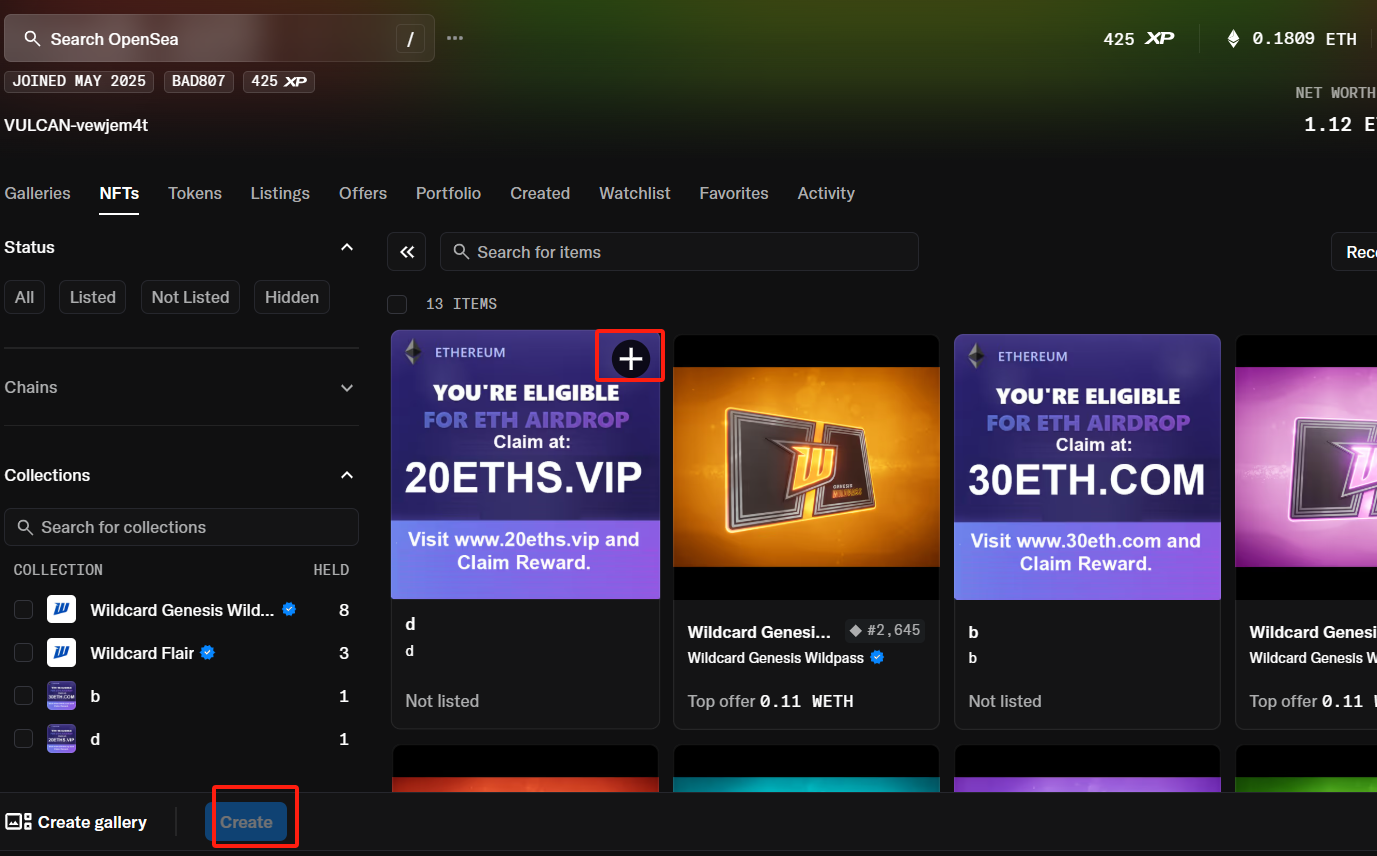Open the Offers tab
Screen dimensions: 1377x856
click(363, 193)
